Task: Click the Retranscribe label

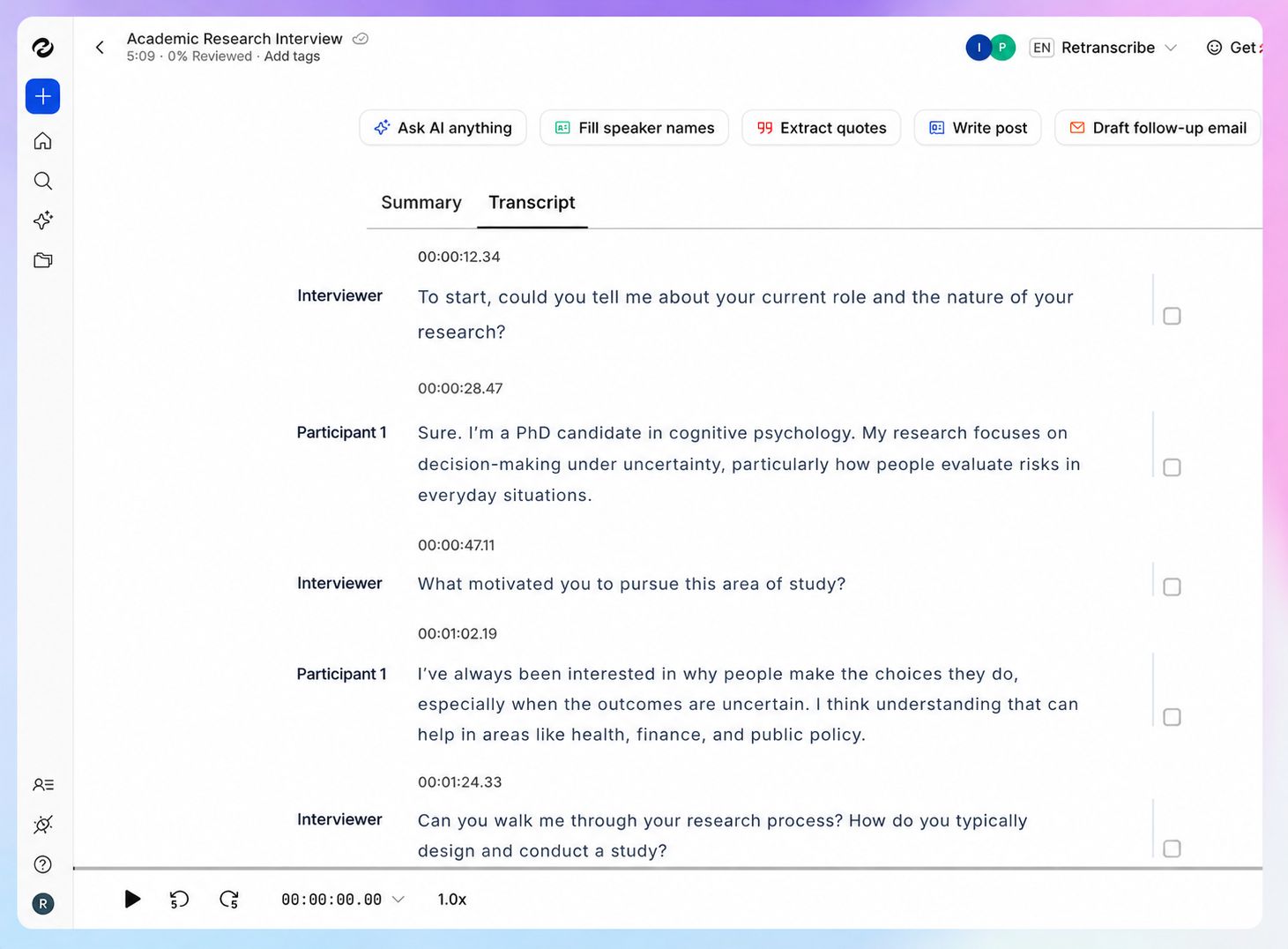Action: 1108,48
